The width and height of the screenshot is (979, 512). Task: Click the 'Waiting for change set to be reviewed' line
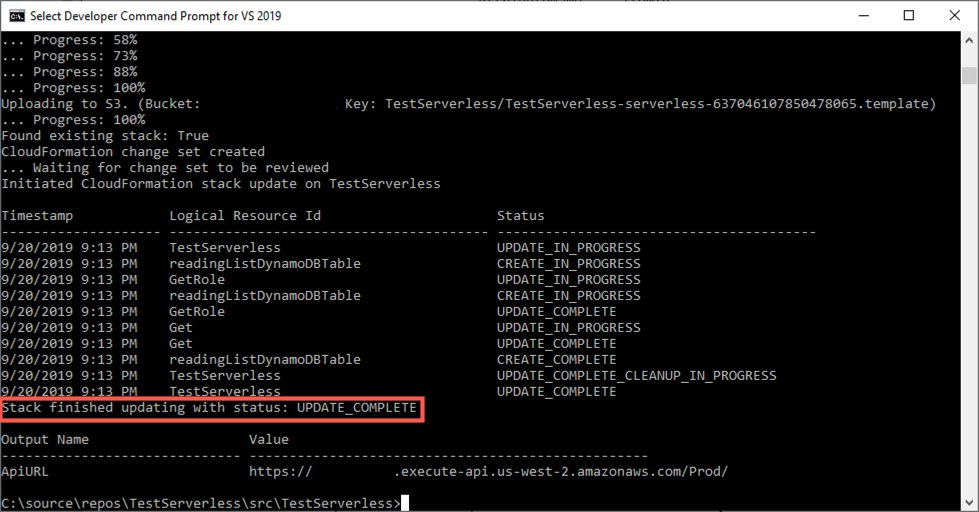tap(165, 168)
